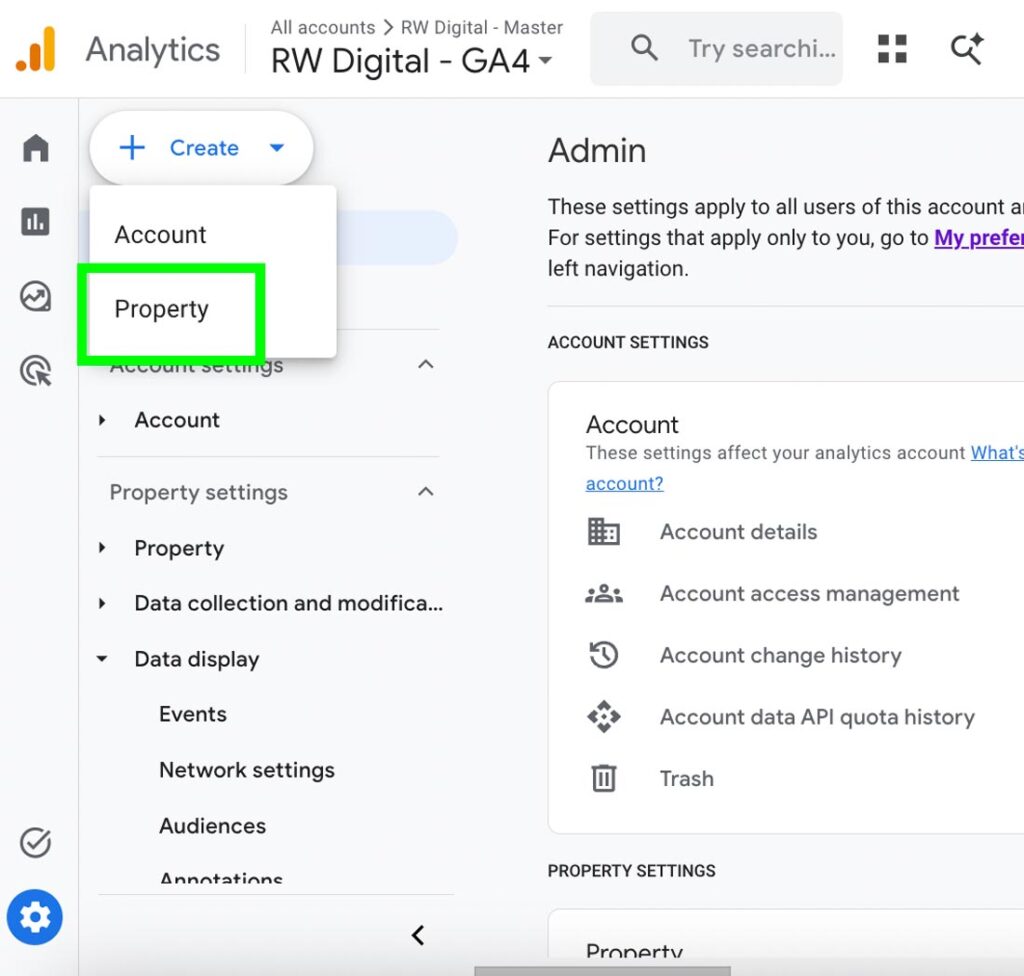The height and width of the screenshot is (976, 1024).
Task: Select the Account item under Account settings
Action: (x=177, y=420)
